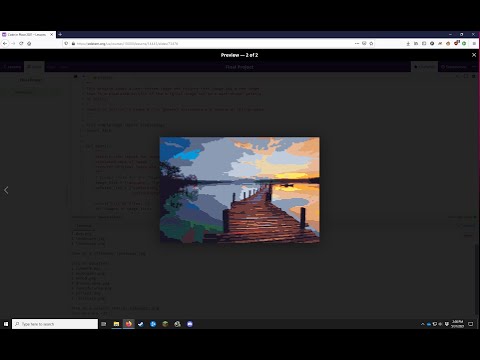The width and height of the screenshot is (480, 360).
Task: Switch to Firefox in the taskbar
Action: tap(128, 324)
